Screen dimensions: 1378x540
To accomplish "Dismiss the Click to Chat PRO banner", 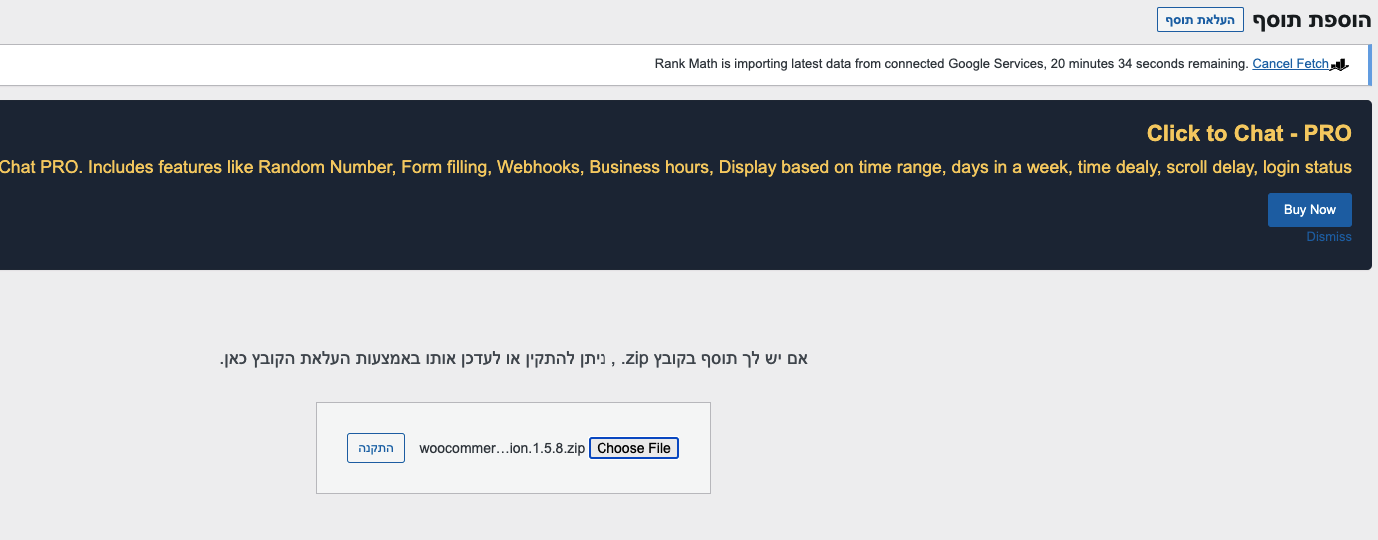I will (x=1328, y=237).
